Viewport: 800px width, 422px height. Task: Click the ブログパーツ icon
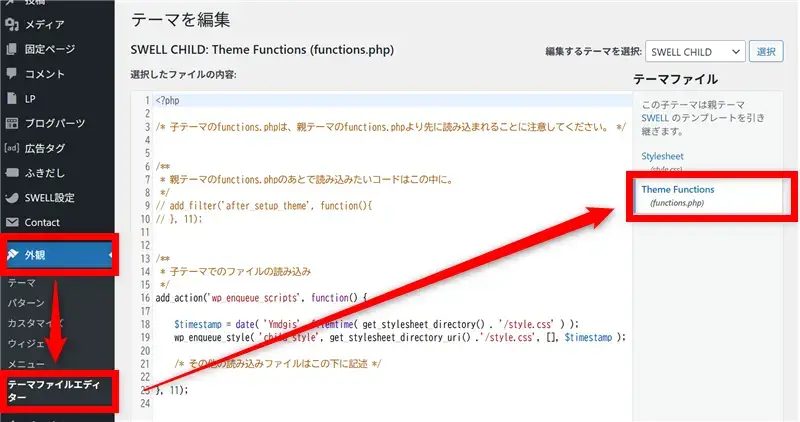tap(12, 123)
